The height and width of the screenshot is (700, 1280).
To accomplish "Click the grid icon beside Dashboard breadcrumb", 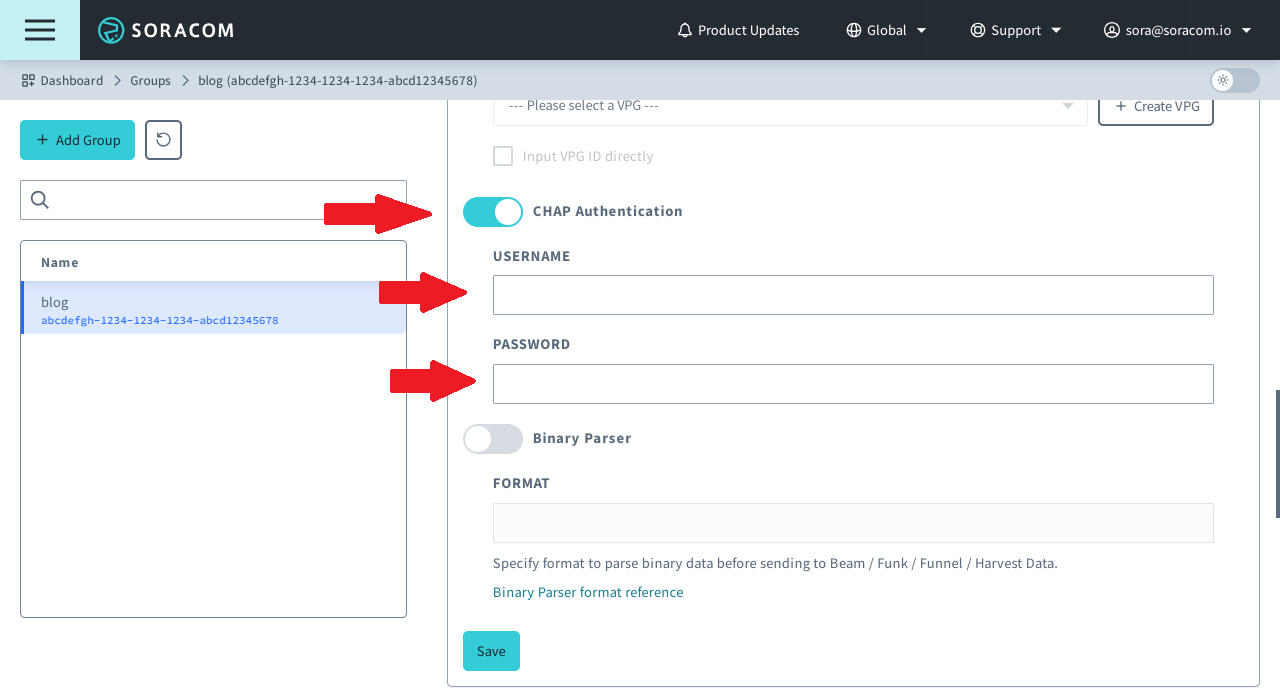I will (27, 79).
